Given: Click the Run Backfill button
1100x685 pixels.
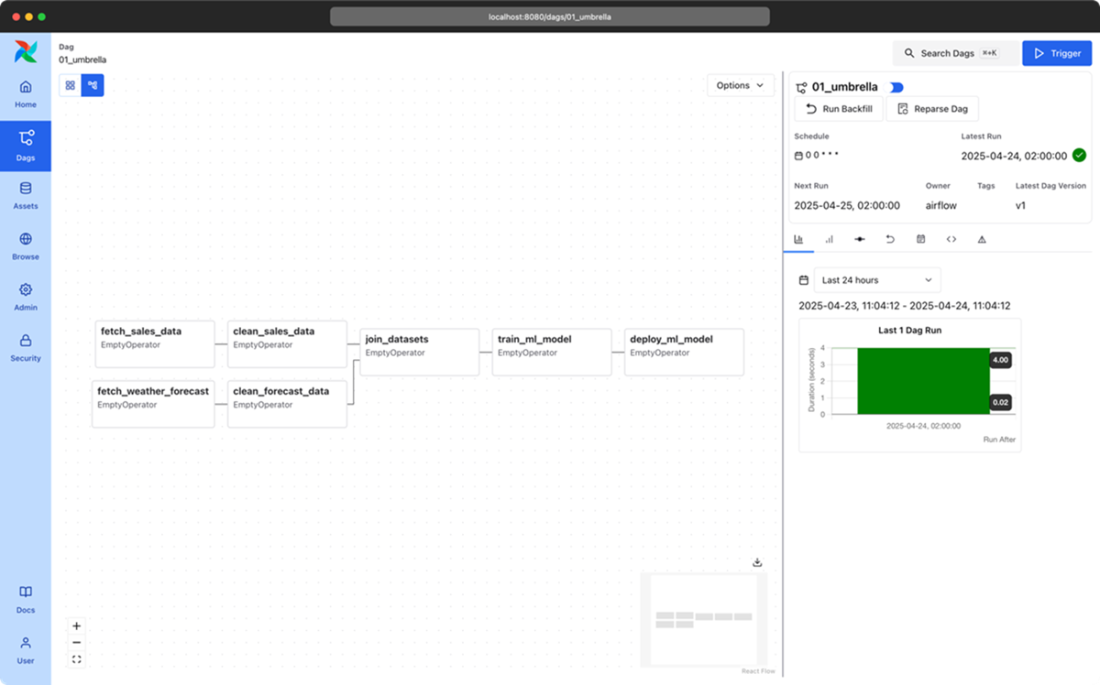Looking at the screenshot, I should click(838, 109).
